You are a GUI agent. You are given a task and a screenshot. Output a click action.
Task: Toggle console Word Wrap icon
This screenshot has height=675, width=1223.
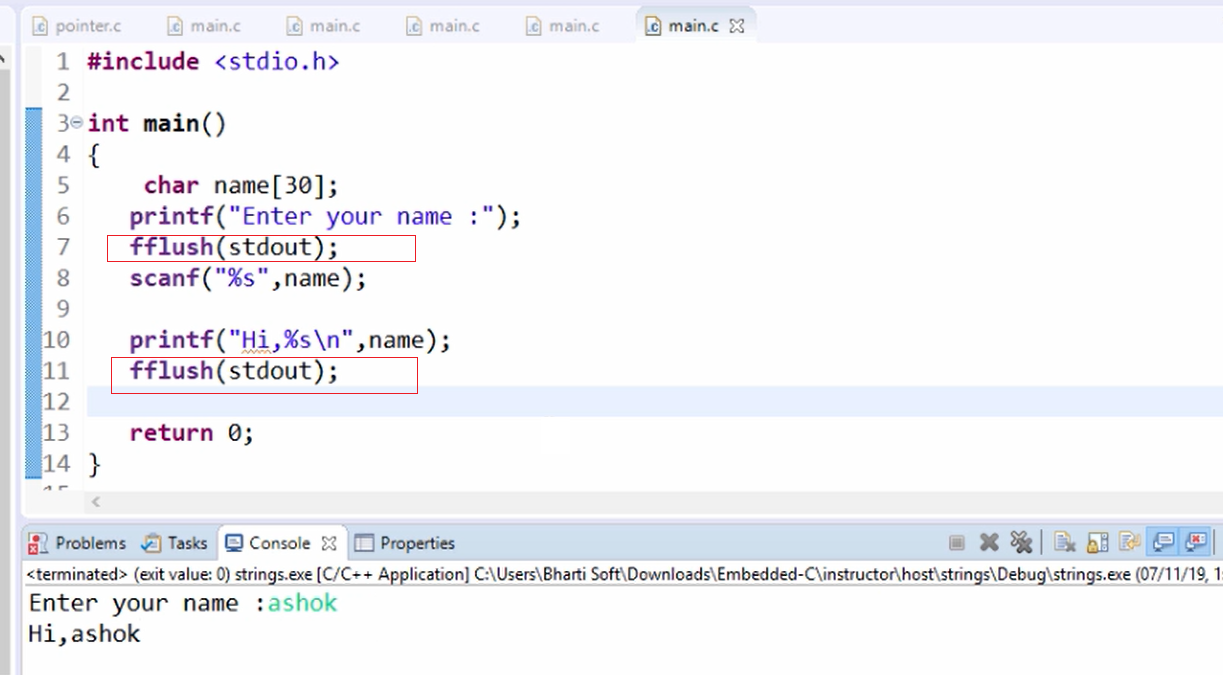tap(1130, 543)
